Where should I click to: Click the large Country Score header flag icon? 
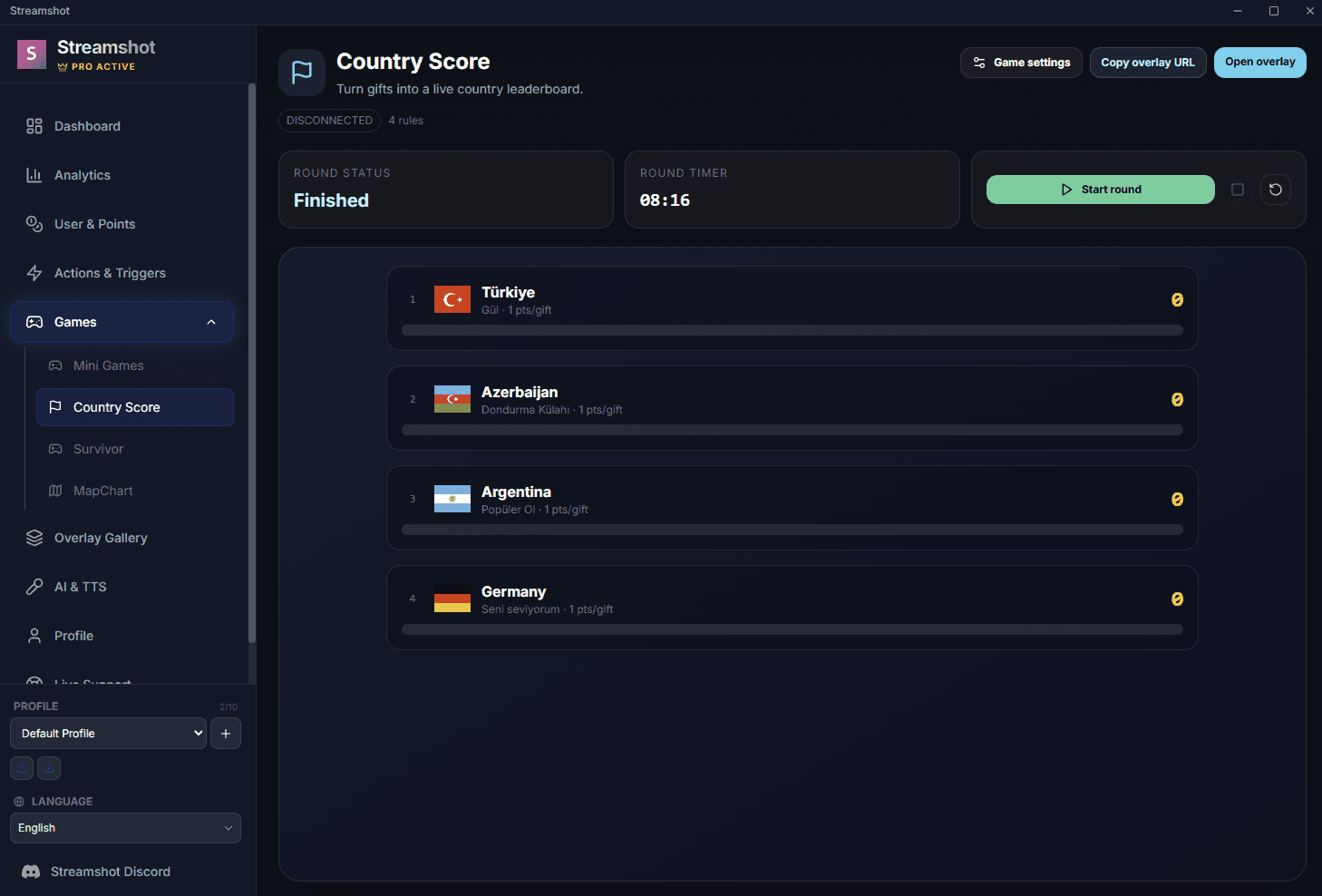click(302, 73)
